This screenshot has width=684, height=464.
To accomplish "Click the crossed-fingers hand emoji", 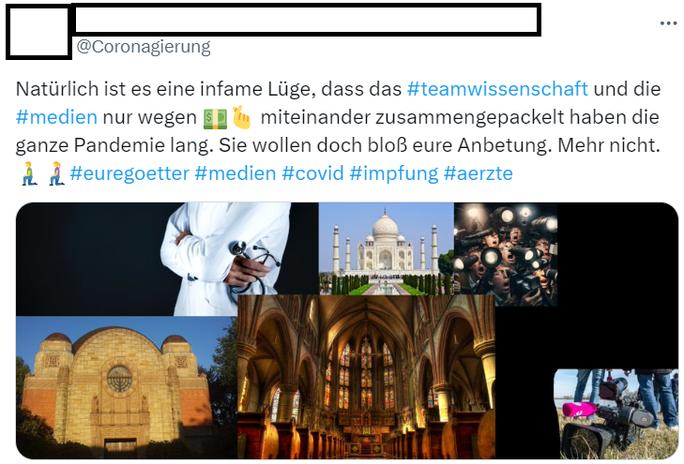I will pyautogui.click(x=242, y=118).
